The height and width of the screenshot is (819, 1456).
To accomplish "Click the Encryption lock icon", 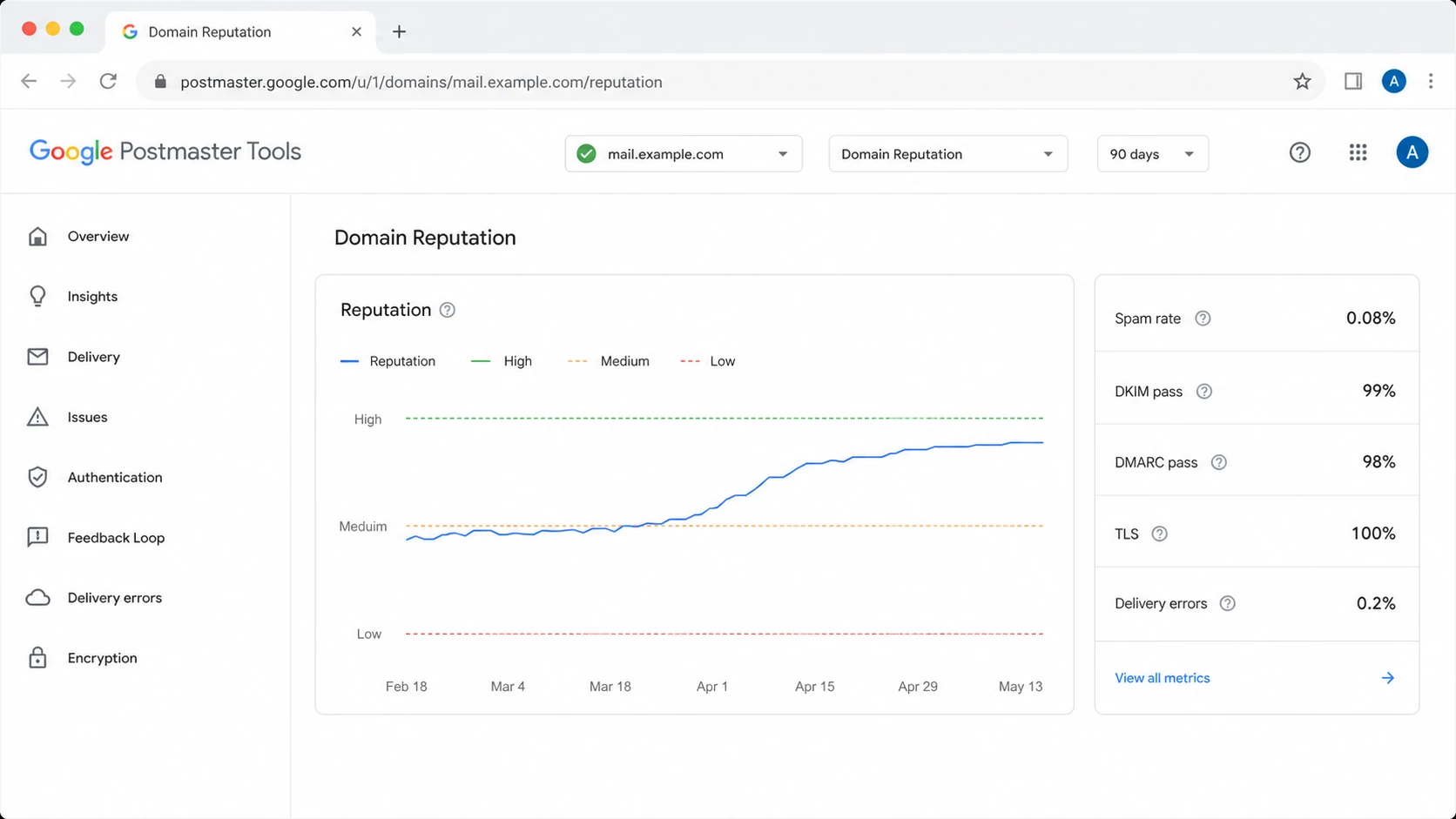I will 37,657.
